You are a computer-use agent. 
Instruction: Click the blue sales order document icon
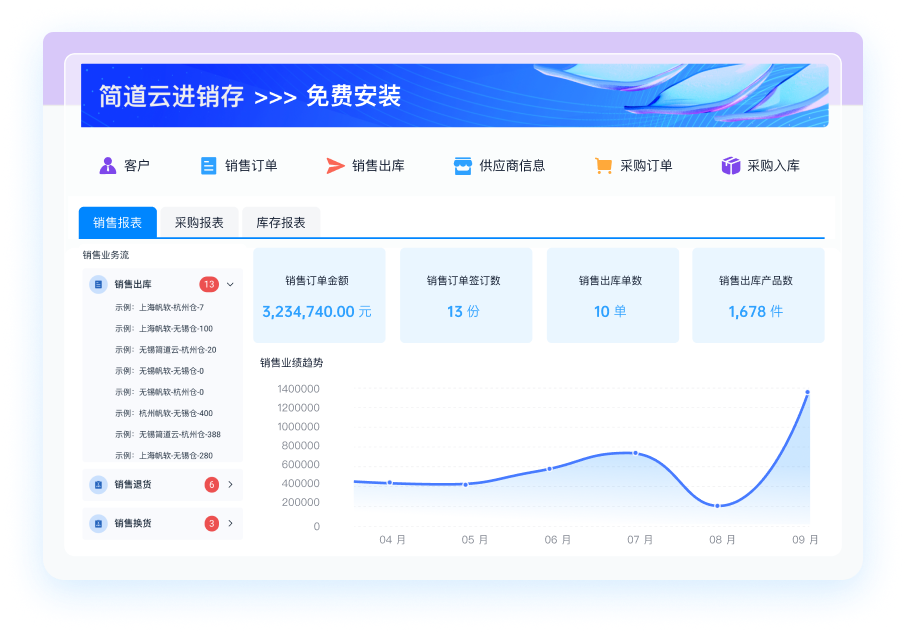coord(208,166)
